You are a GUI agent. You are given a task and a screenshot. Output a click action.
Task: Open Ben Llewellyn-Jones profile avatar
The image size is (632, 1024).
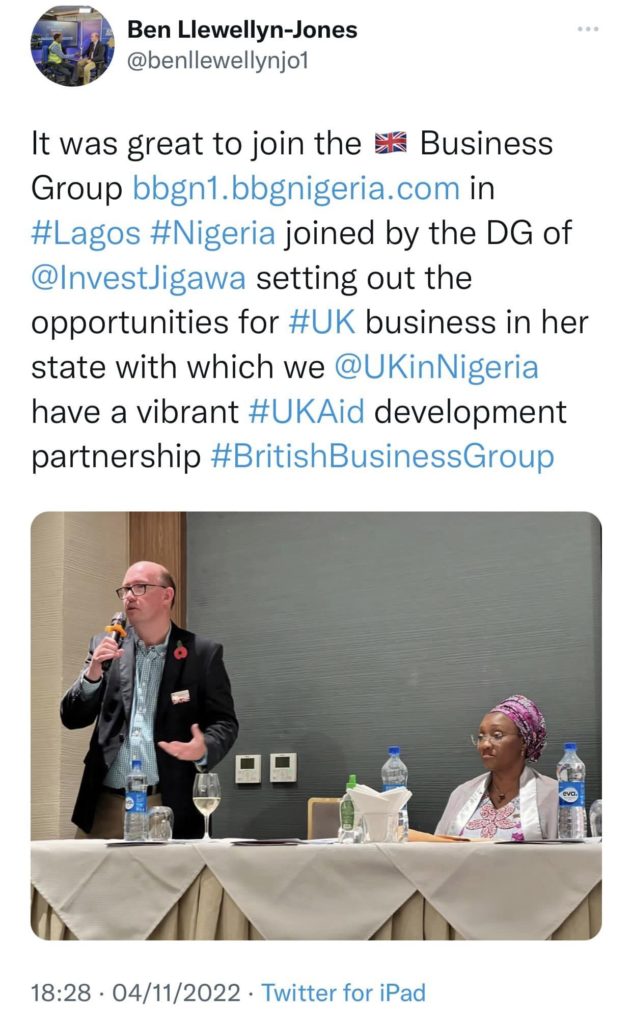point(72,46)
